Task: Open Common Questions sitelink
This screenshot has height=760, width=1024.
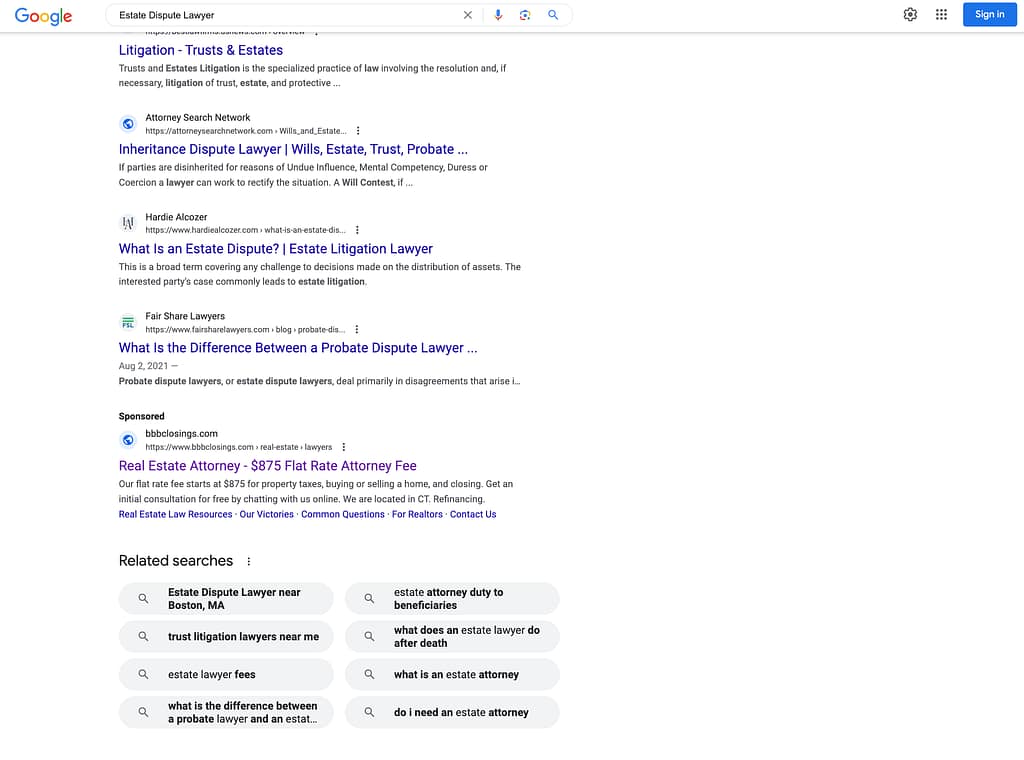Action: click(x=343, y=515)
